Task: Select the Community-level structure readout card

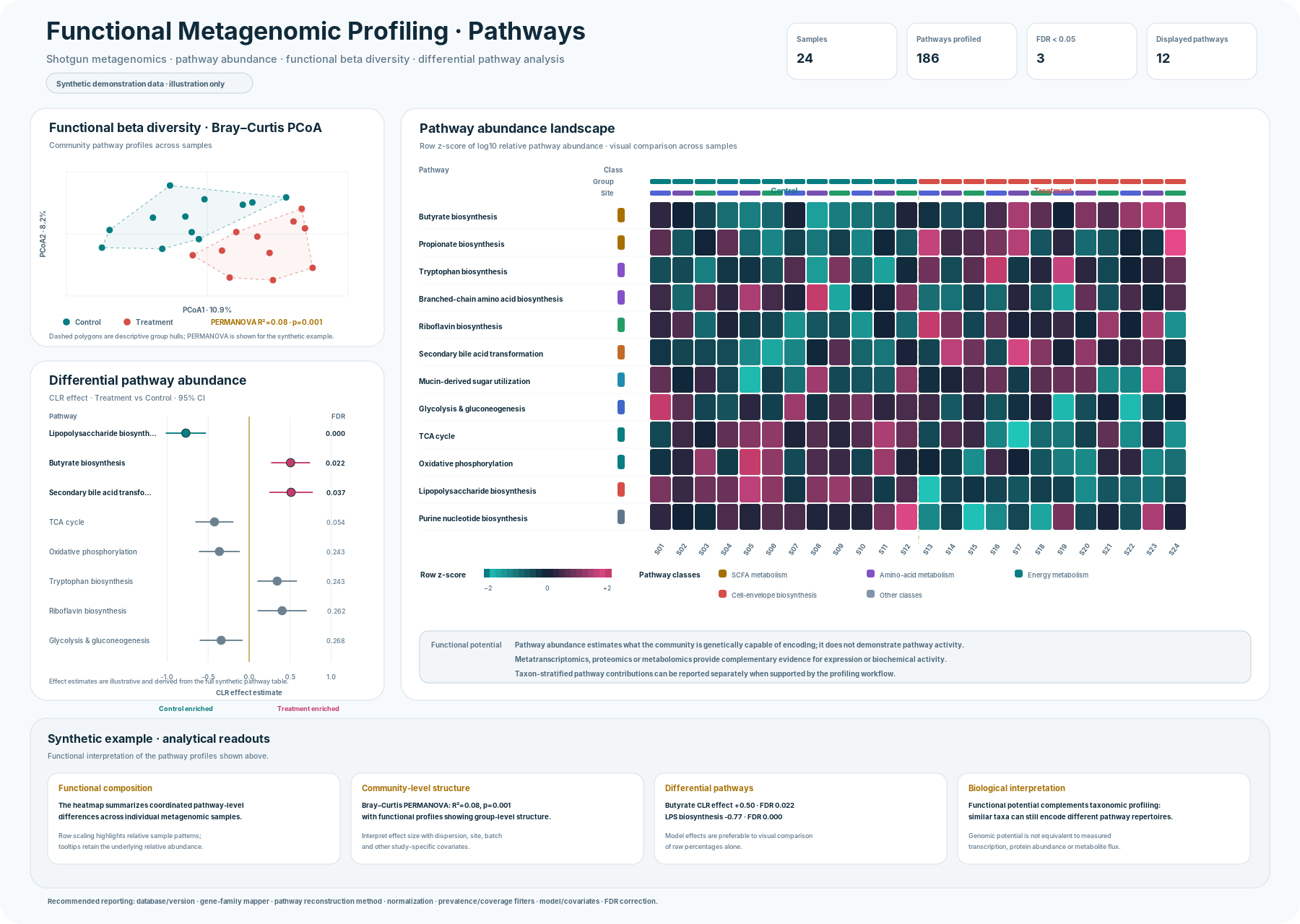Action: [497, 819]
